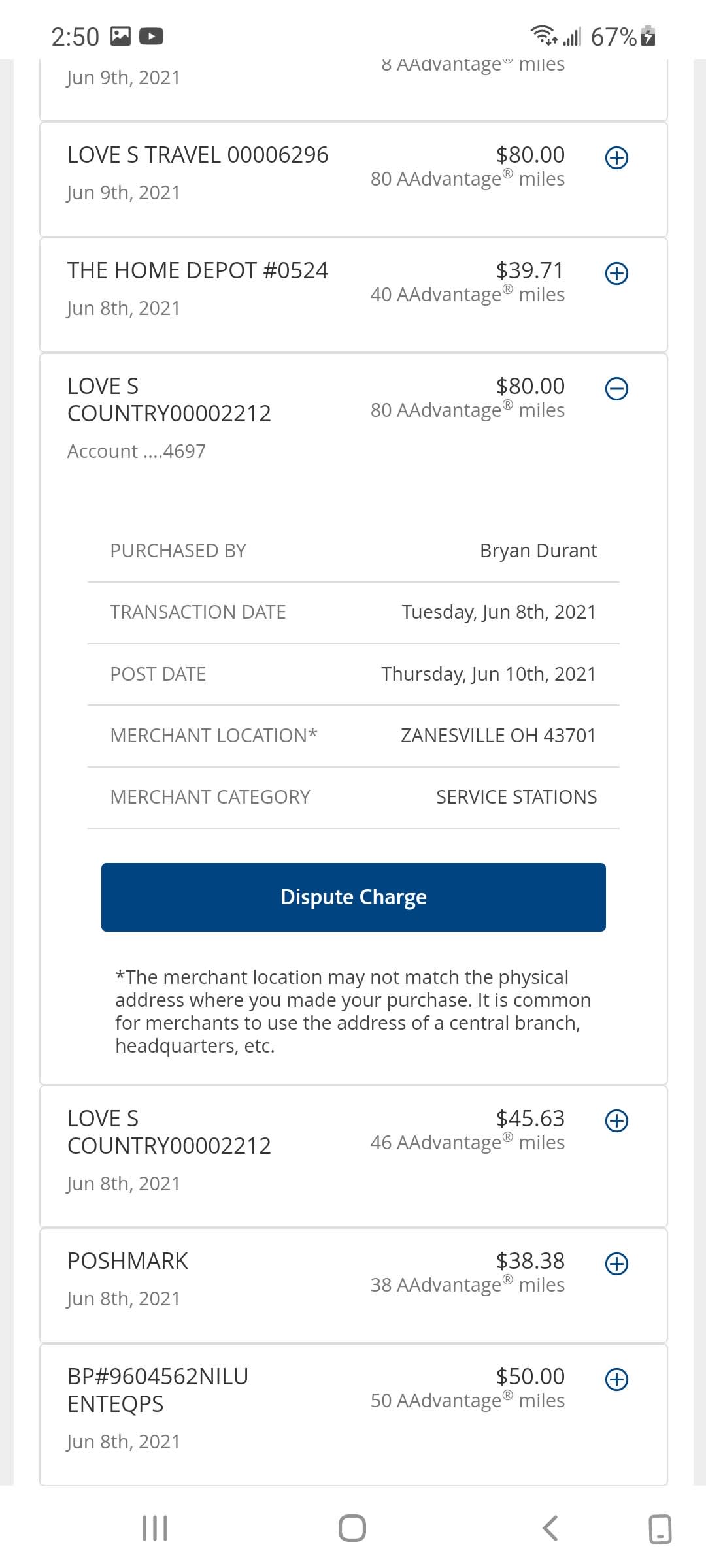Expand the POSHMARK transaction plus icon
This screenshot has height=1568, width=706.
point(616,1264)
